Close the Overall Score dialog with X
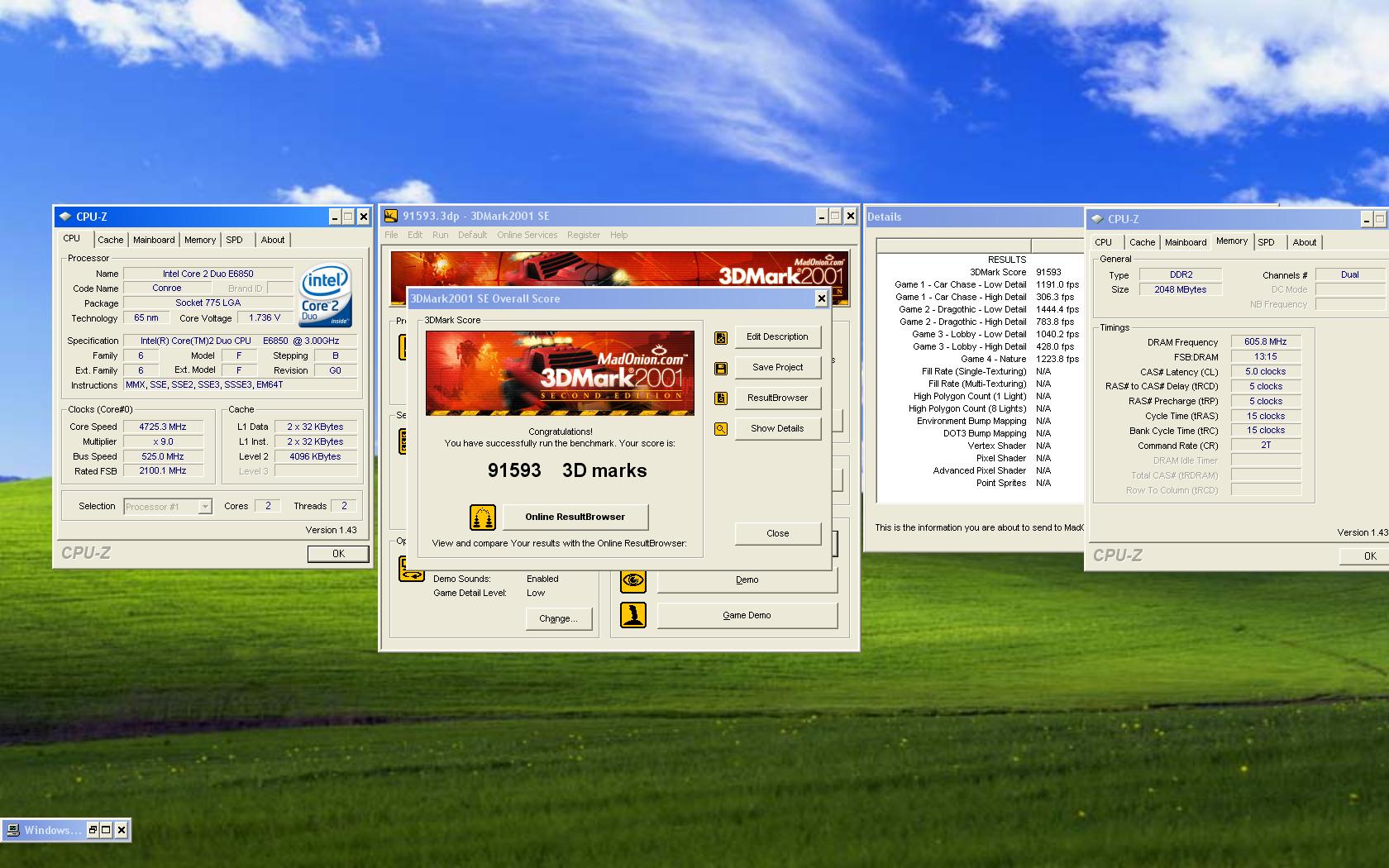 click(821, 299)
